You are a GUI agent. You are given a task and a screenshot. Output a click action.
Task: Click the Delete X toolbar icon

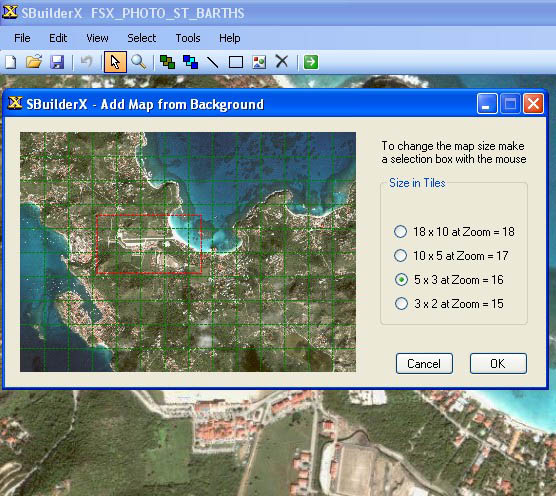282,62
